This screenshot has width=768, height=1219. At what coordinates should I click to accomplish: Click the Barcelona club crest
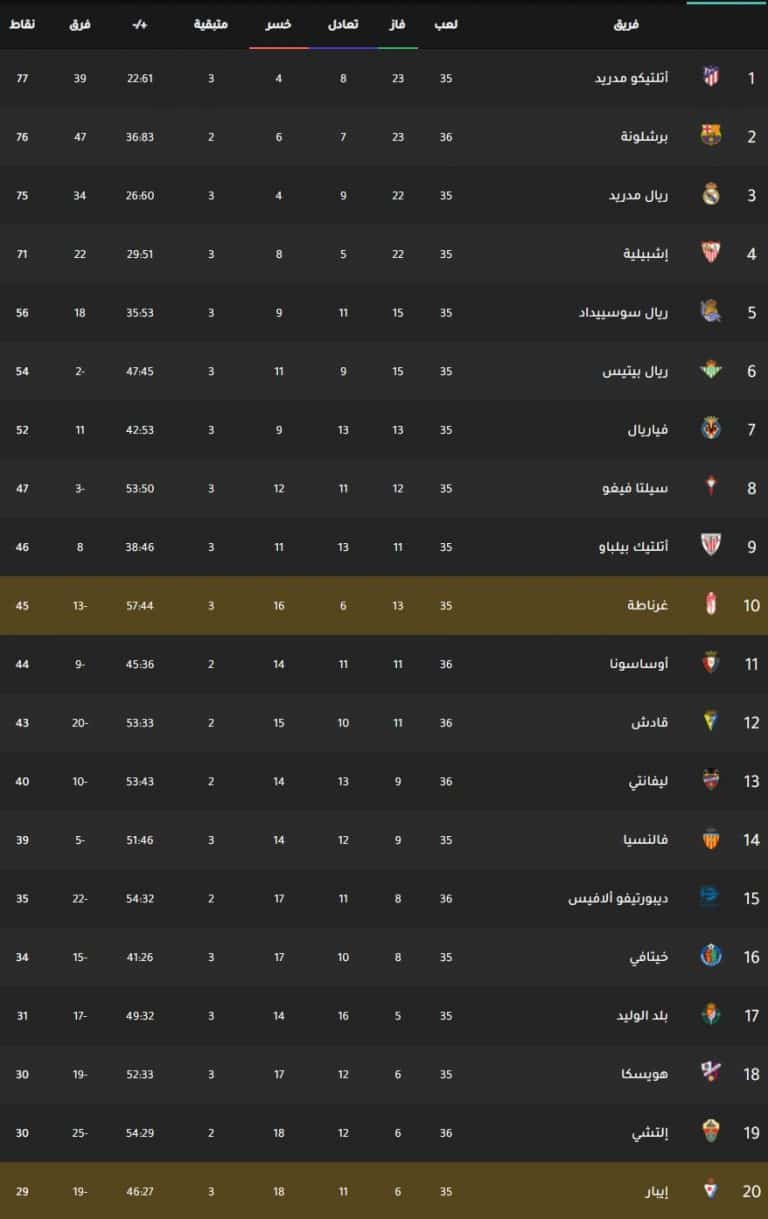(x=711, y=136)
